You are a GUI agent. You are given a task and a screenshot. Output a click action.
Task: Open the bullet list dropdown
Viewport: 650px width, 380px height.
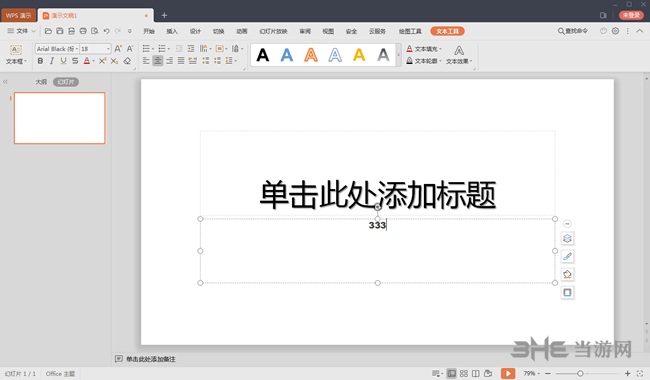click(153, 49)
